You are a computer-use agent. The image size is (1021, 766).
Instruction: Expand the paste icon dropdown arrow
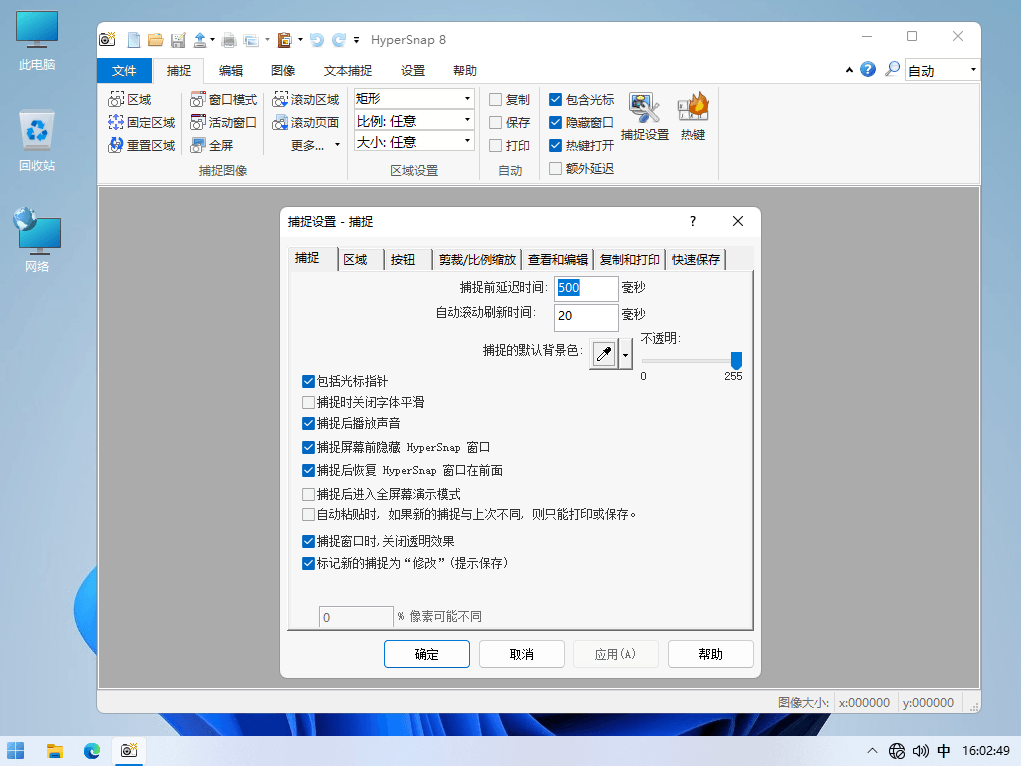(300, 40)
